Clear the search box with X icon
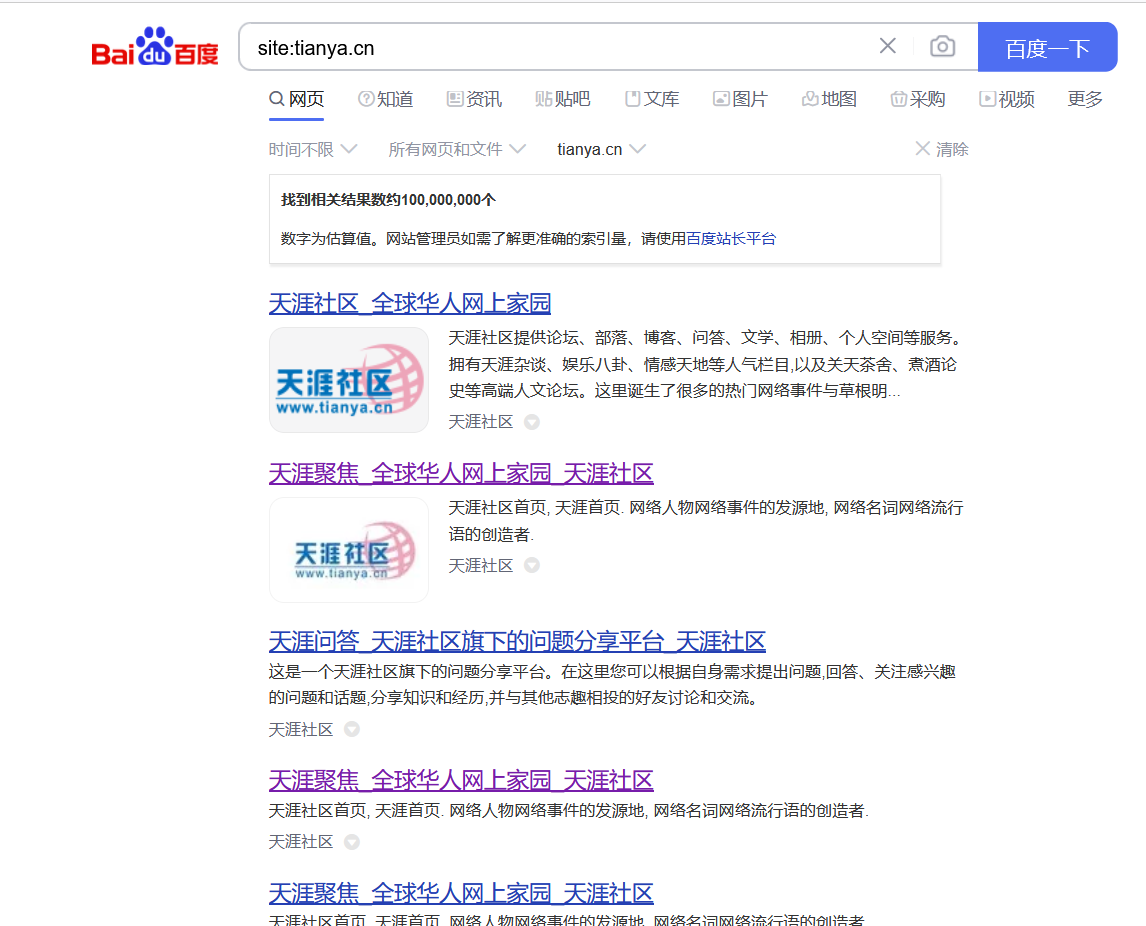Screen dimensions: 1146x926 point(887,46)
